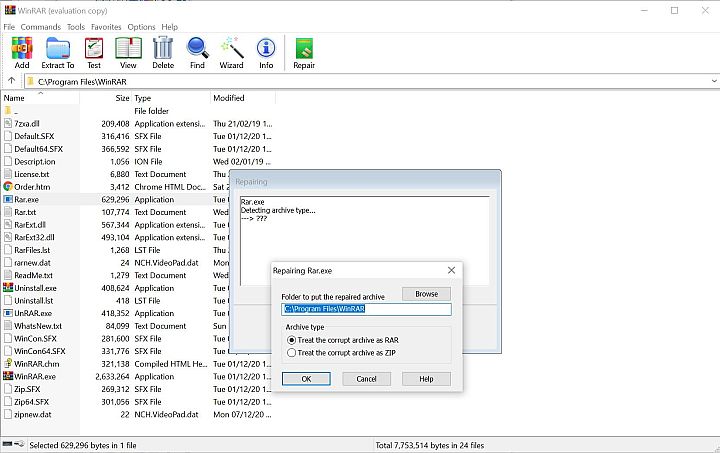Select the Uninstall.exe file icon

tap(8, 288)
